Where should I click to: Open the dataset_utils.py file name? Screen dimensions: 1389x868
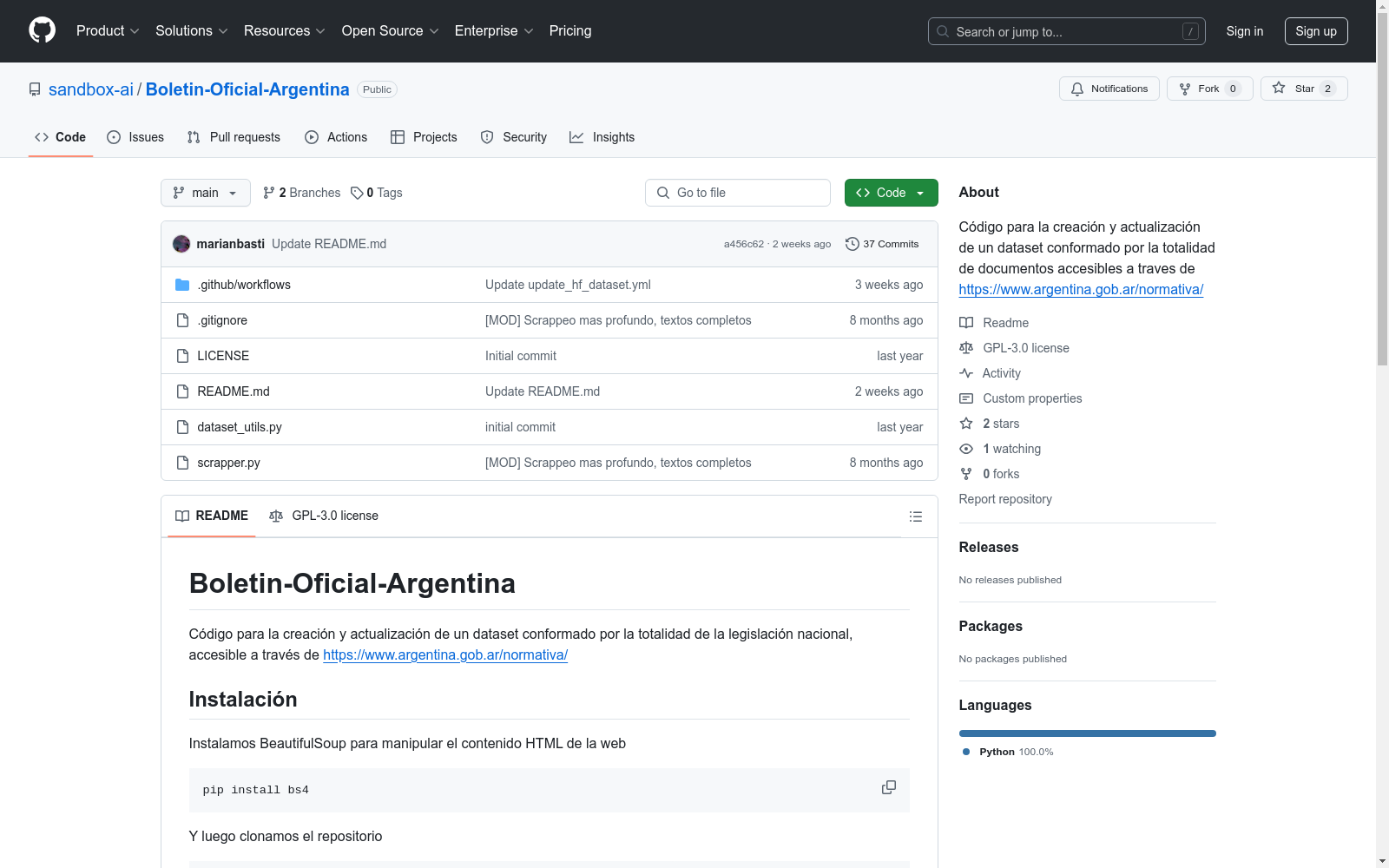pyautogui.click(x=240, y=427)
